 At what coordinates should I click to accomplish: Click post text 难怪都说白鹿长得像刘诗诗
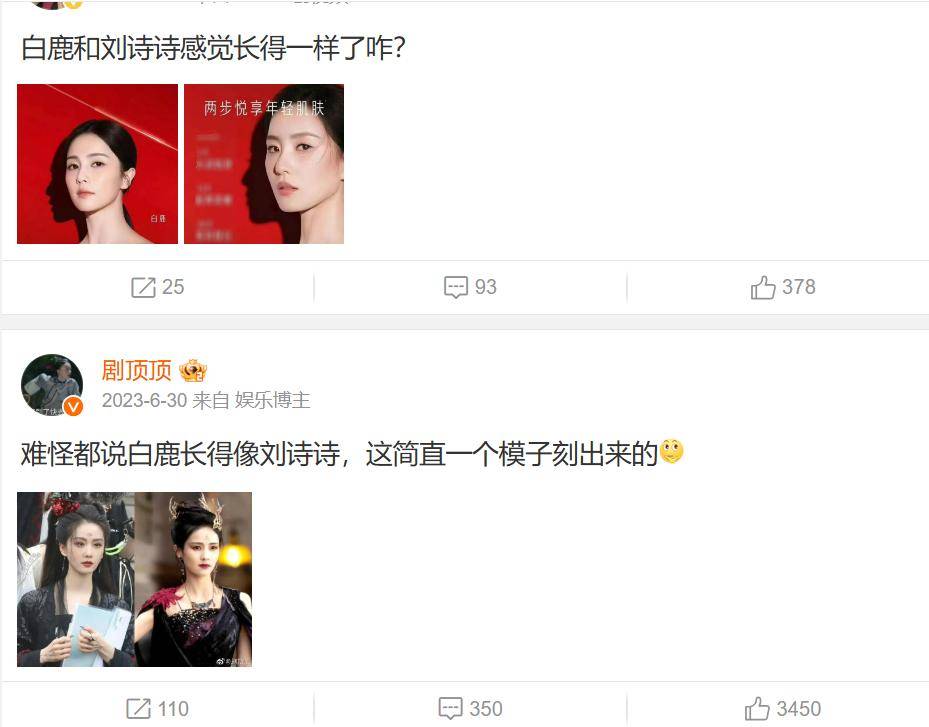[180, 454]
